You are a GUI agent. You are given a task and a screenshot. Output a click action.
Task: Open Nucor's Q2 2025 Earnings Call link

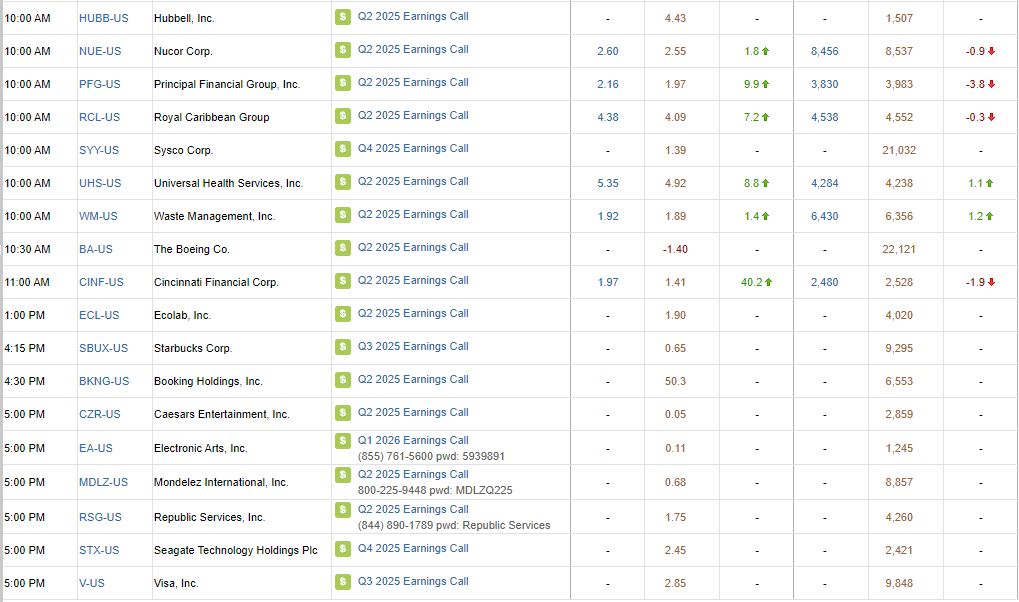pos(413,49)
